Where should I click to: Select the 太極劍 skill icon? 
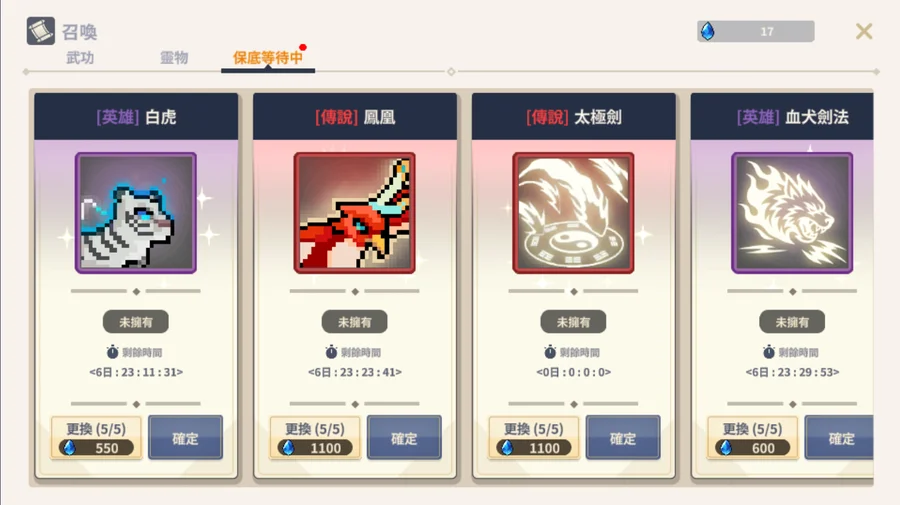tap(573, 213)
